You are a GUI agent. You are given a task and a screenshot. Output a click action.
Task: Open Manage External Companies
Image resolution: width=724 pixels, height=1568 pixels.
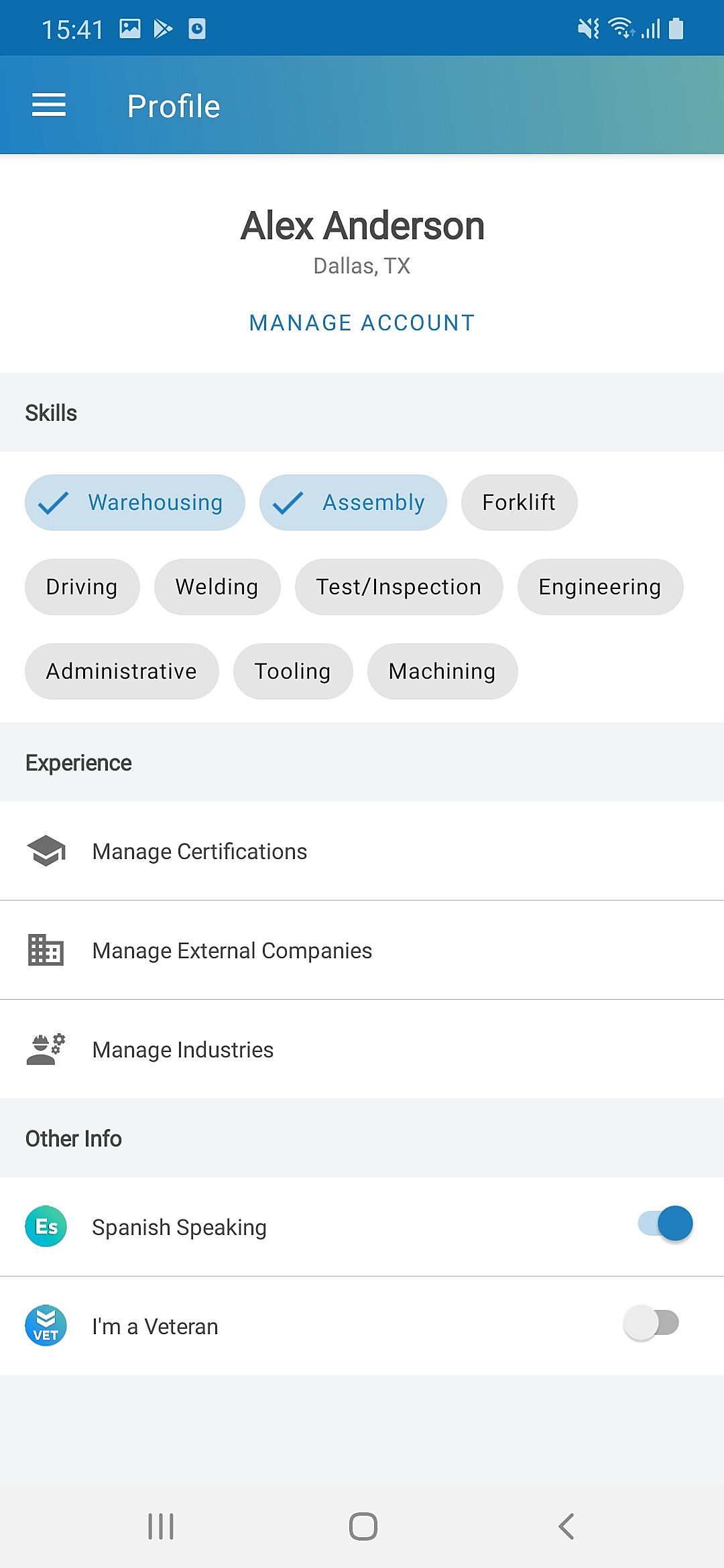point(362,950)
